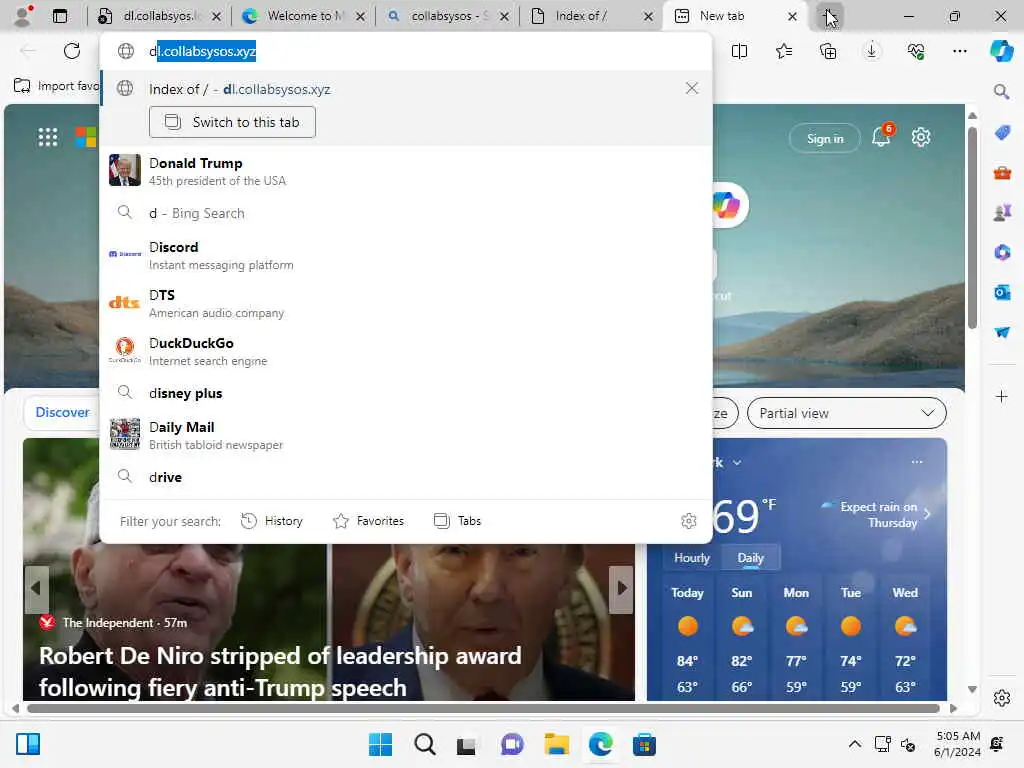Filter search by History
This screenshot has width=1024, height=768.
272,520
